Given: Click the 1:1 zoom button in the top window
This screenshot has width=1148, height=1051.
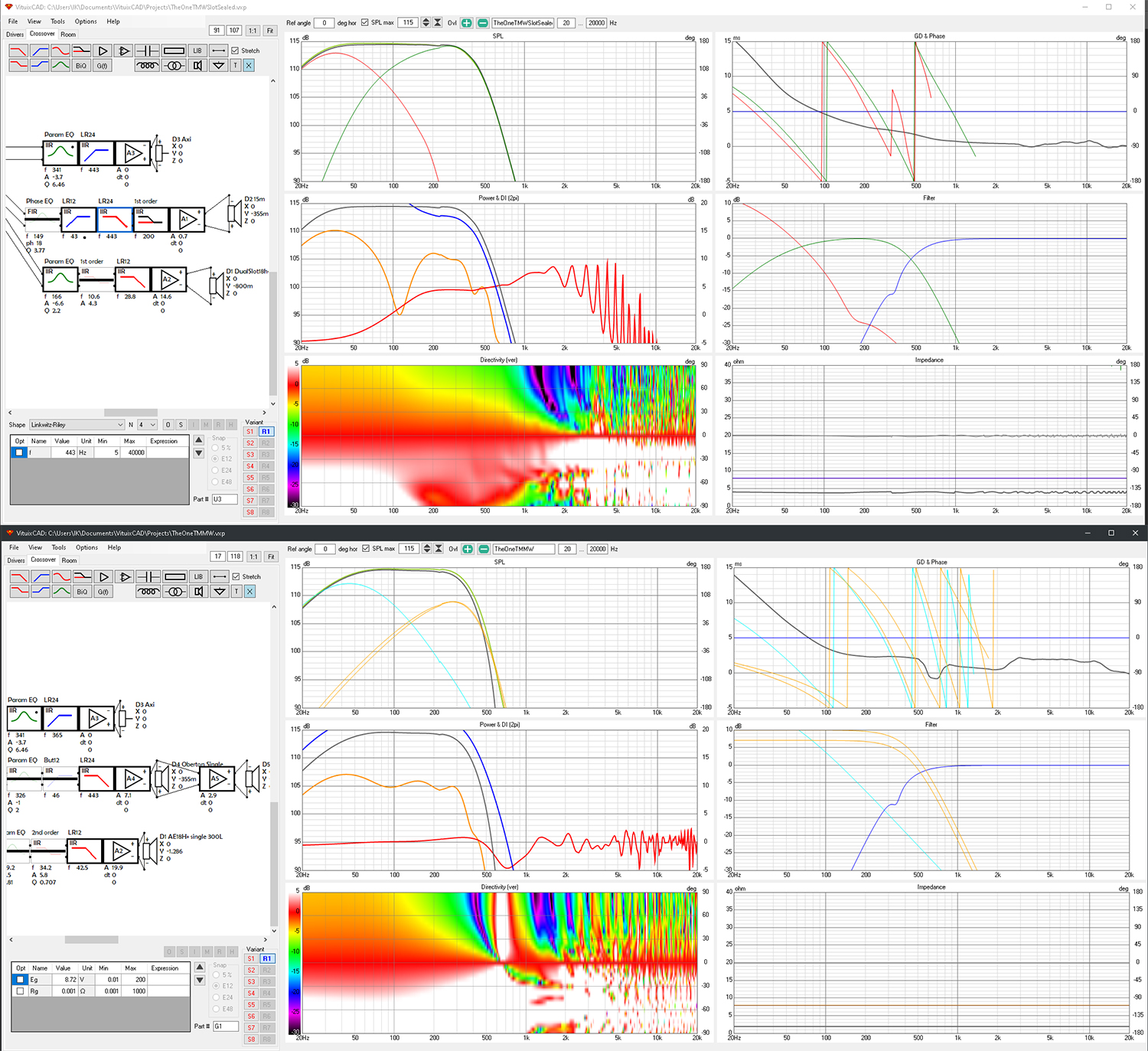Looking at the screenshot, I should click(x=253, y=31).
